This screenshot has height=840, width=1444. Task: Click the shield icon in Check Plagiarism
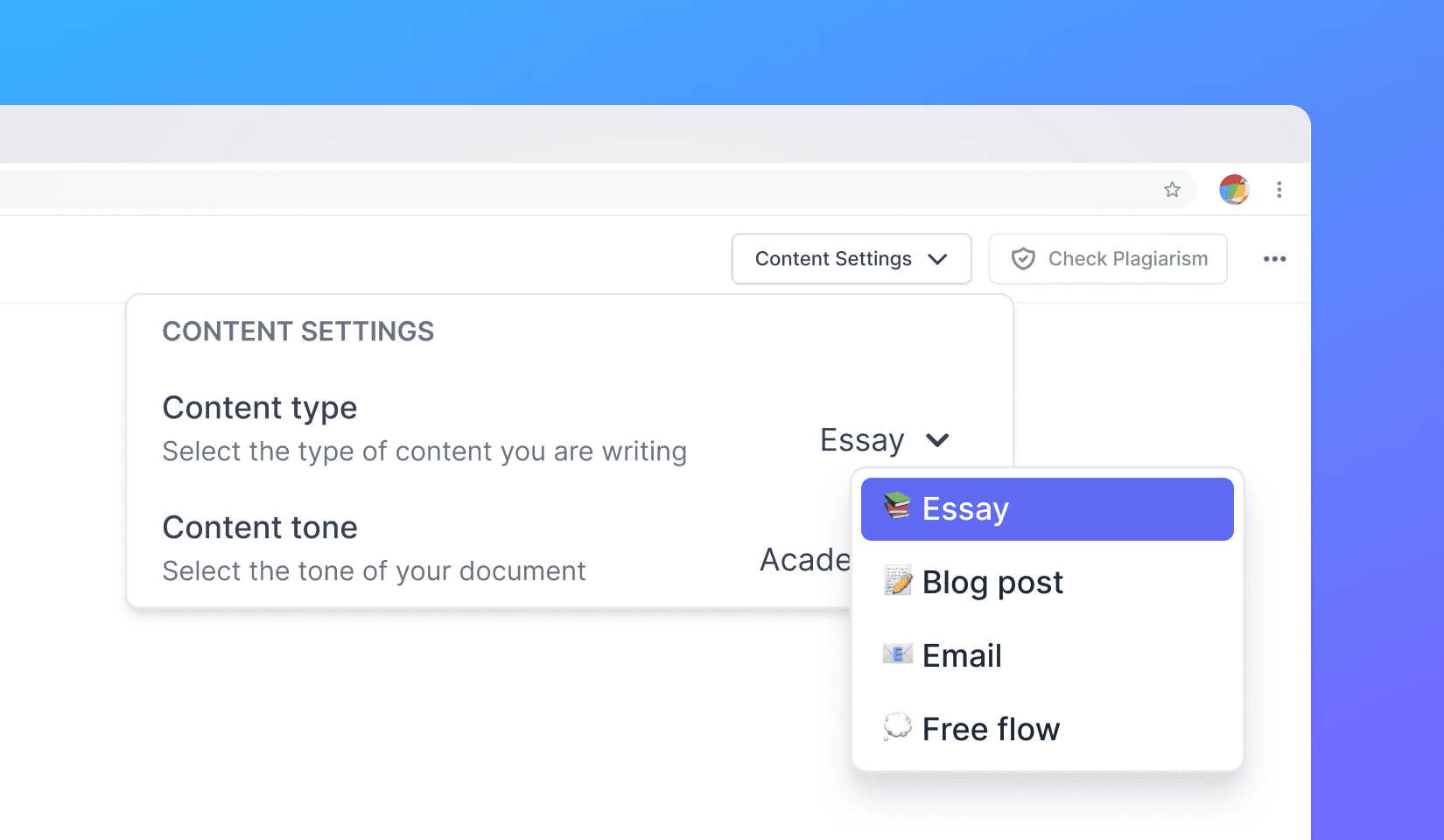(x=1023, y=259)
